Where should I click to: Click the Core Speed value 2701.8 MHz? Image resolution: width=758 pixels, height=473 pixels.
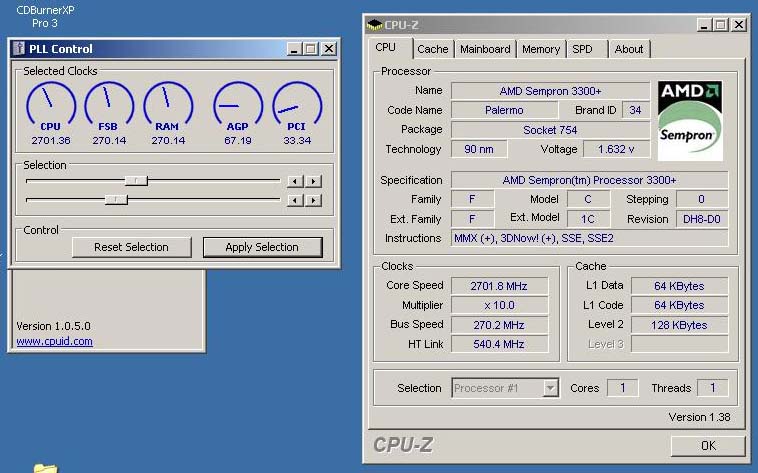(499, 286)
